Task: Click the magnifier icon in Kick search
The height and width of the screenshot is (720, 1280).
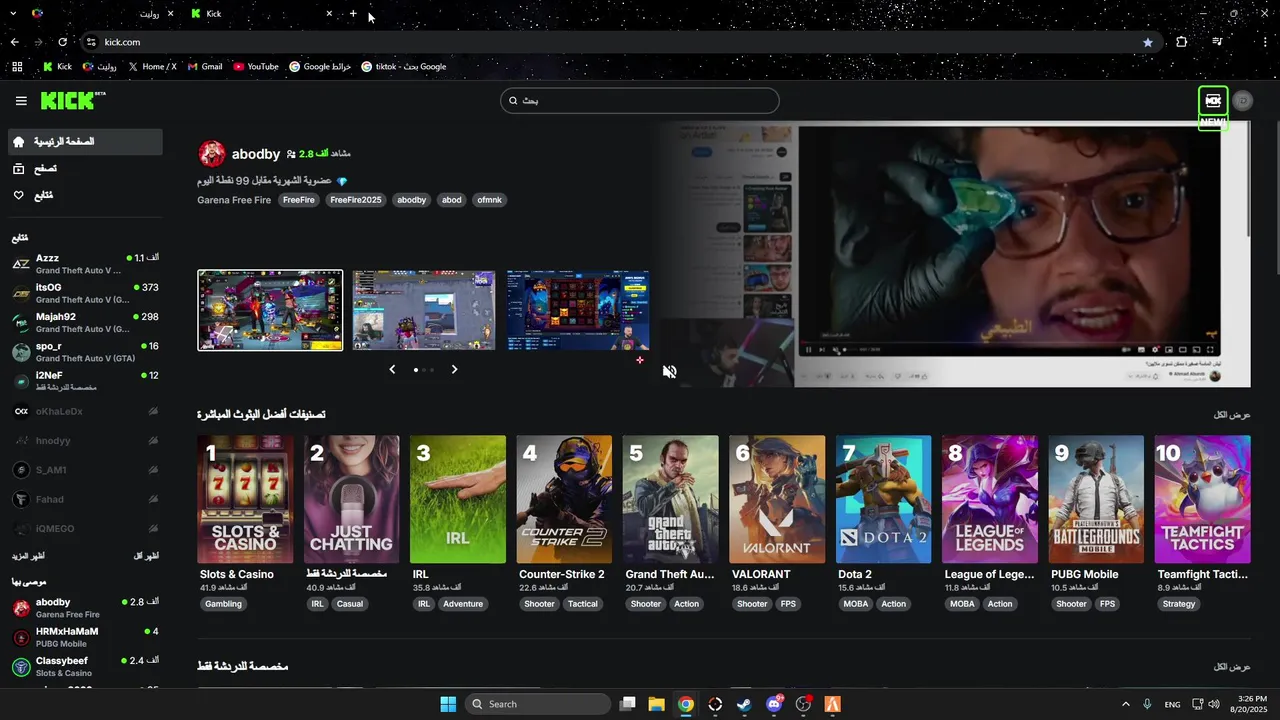Action: [513, 100]
